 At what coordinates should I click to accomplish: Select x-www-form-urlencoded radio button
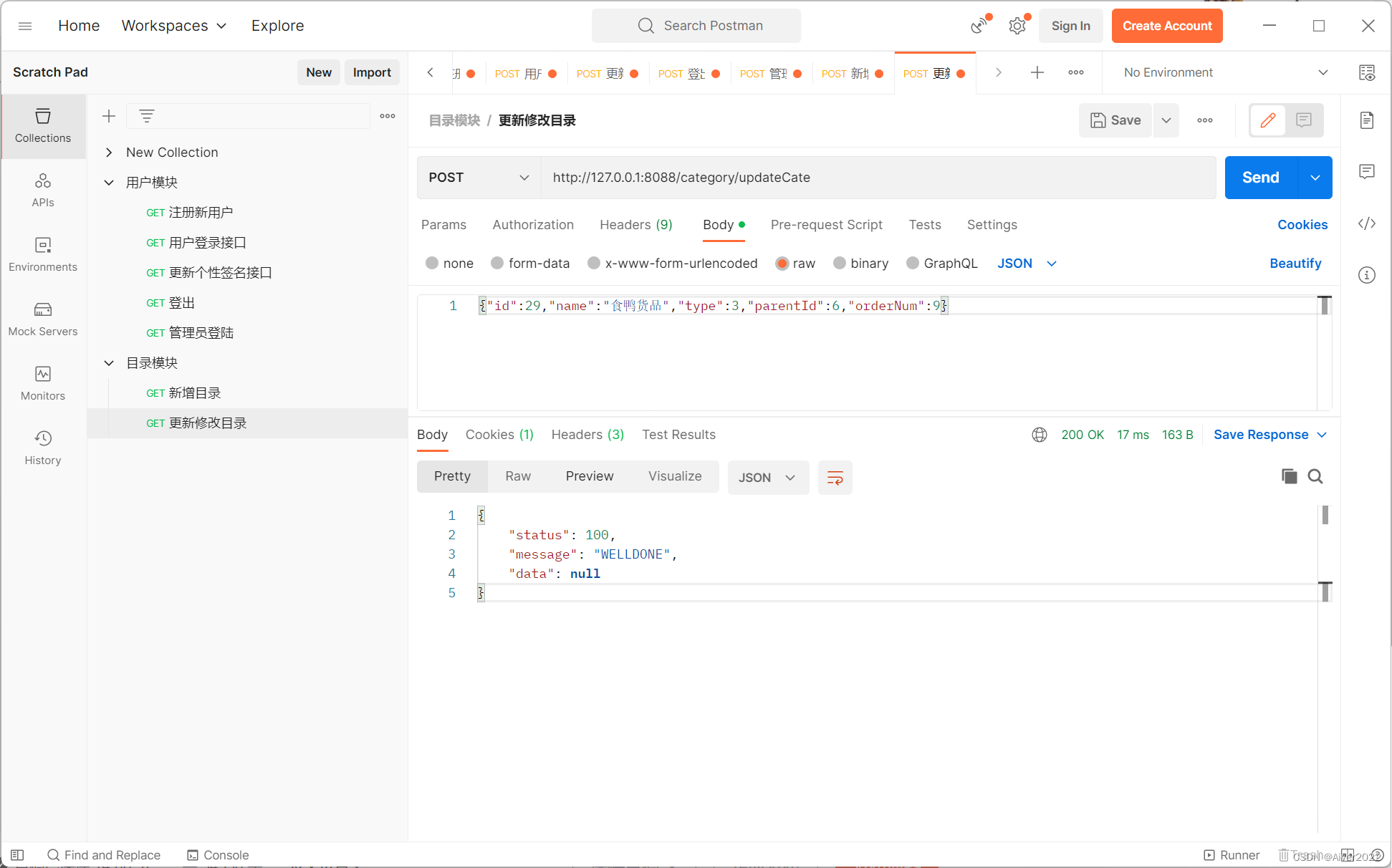point(594,264)
